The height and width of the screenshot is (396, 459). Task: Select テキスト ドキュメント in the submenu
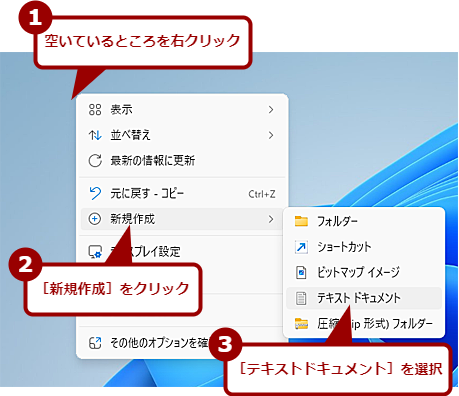click(364, 298)
